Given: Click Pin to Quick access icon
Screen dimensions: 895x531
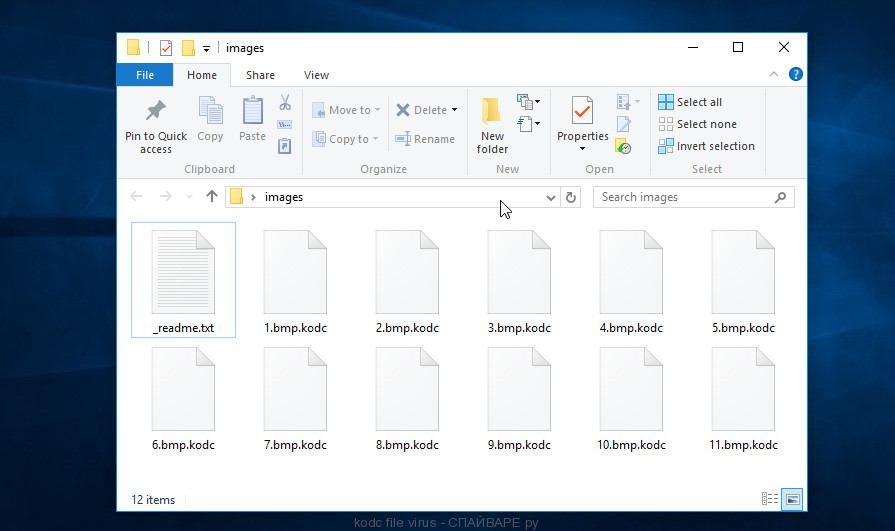Looking at the screenshot, I should pos(155,111).
